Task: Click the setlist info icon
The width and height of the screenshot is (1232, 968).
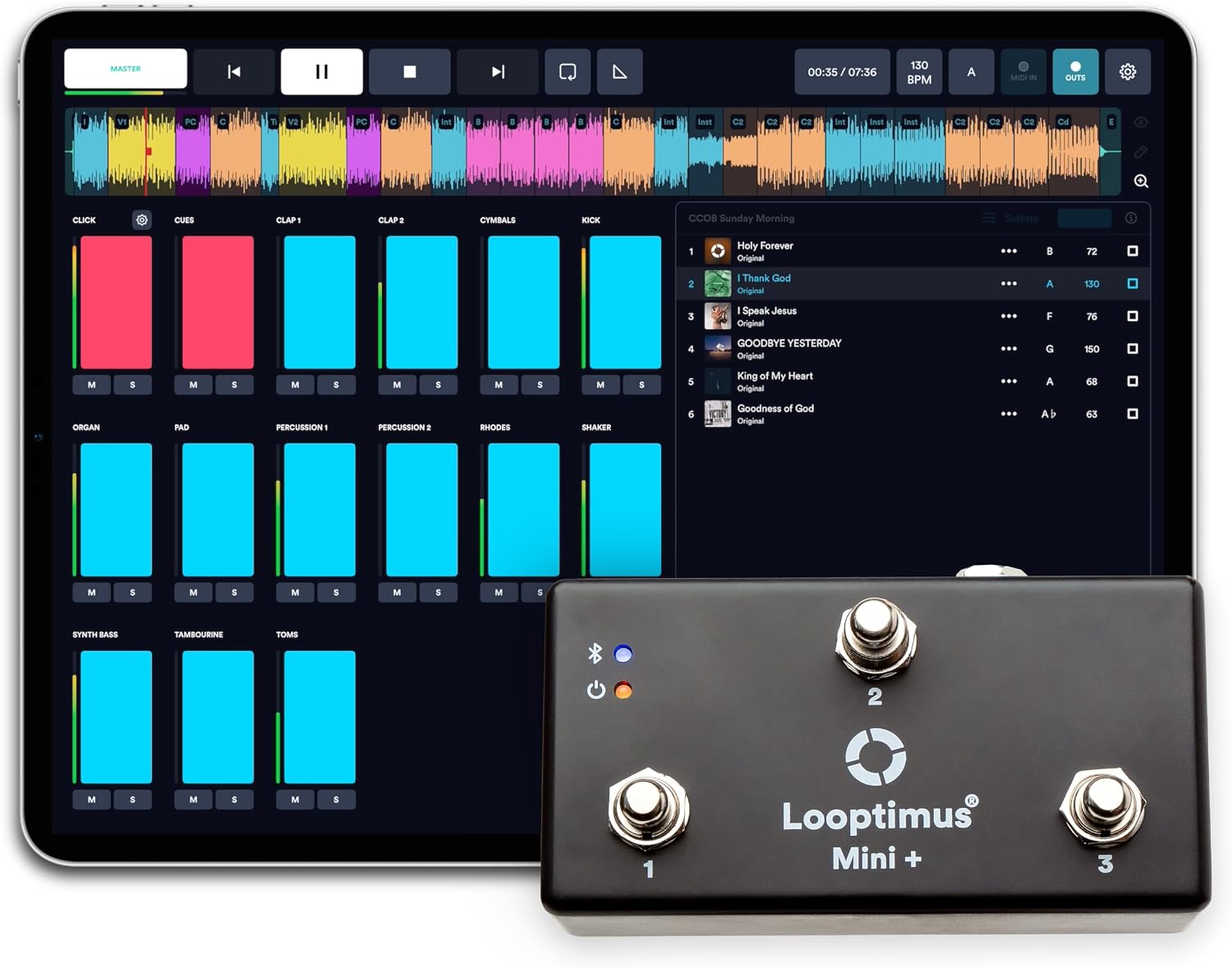Action: tap(1131, 218)
